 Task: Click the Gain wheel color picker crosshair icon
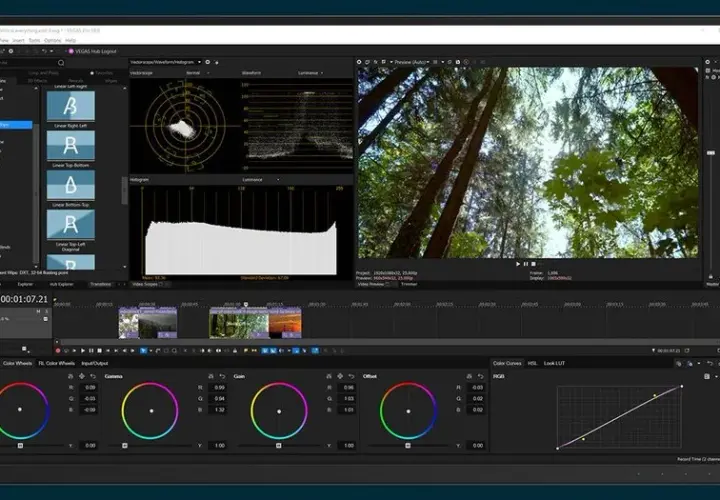(x=340, y=376)
